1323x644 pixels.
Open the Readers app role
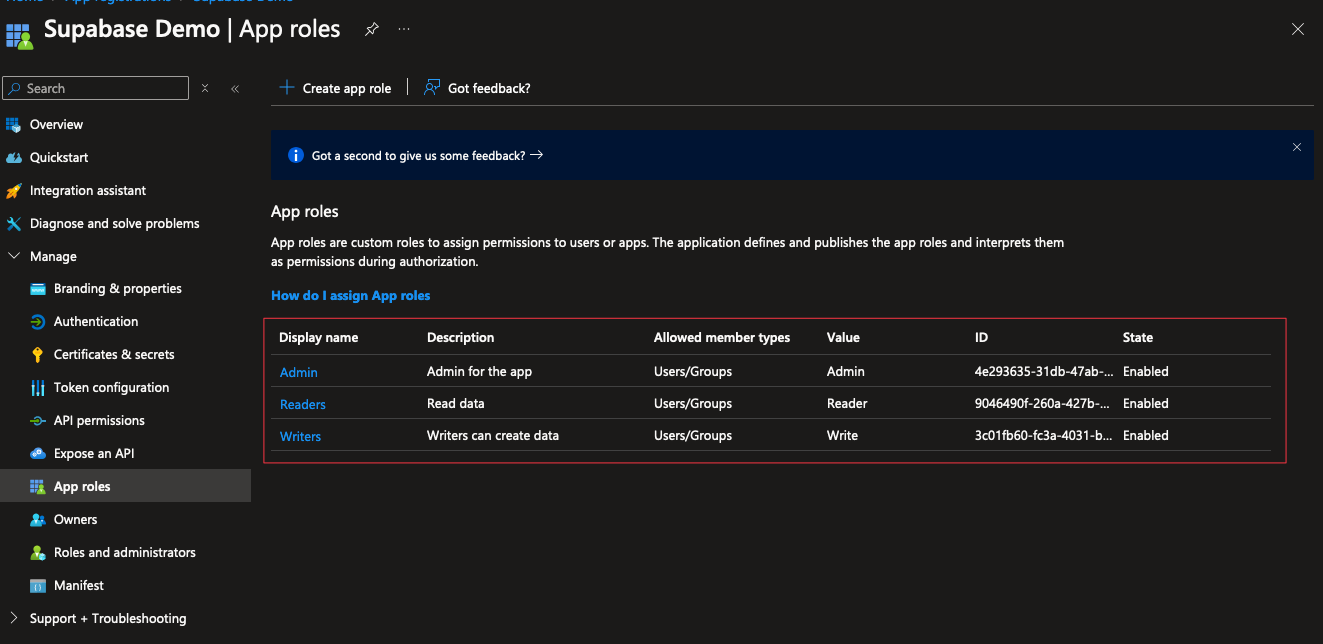pyautogui.click(x=303, y=404)
